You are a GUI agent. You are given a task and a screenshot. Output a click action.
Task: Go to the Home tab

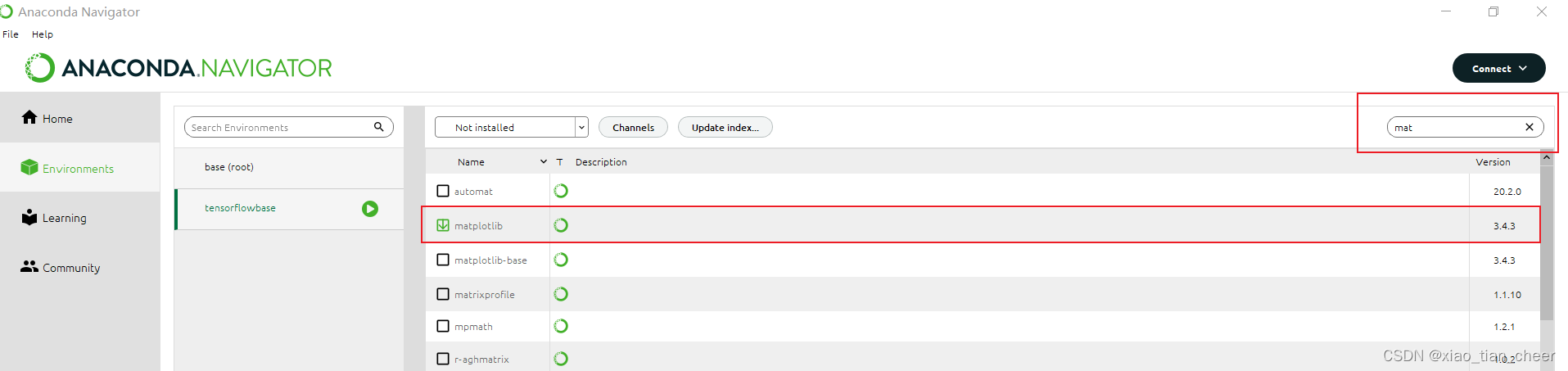[x=80, y=118]
